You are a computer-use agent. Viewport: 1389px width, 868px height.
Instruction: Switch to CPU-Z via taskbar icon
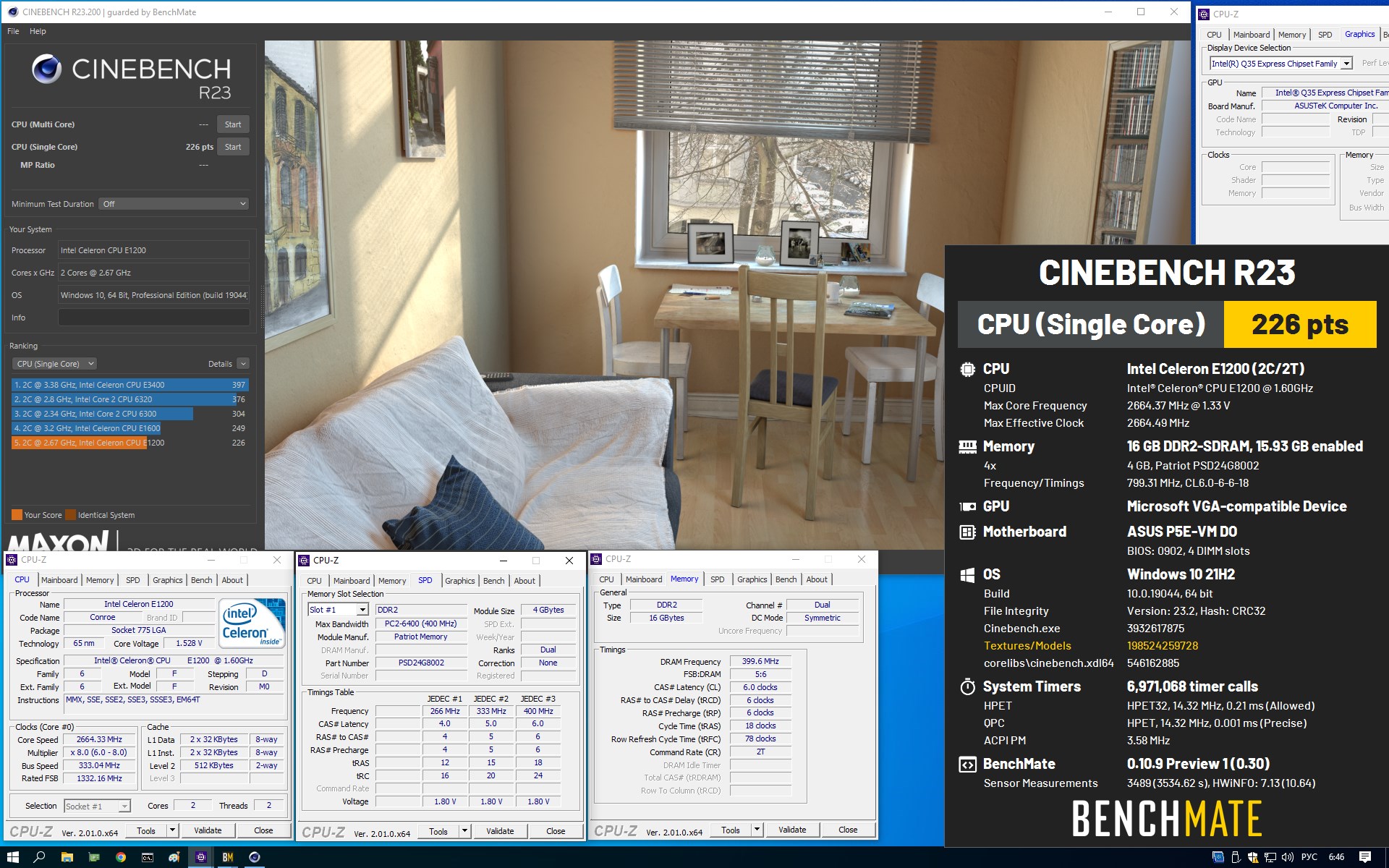(201, 857)
